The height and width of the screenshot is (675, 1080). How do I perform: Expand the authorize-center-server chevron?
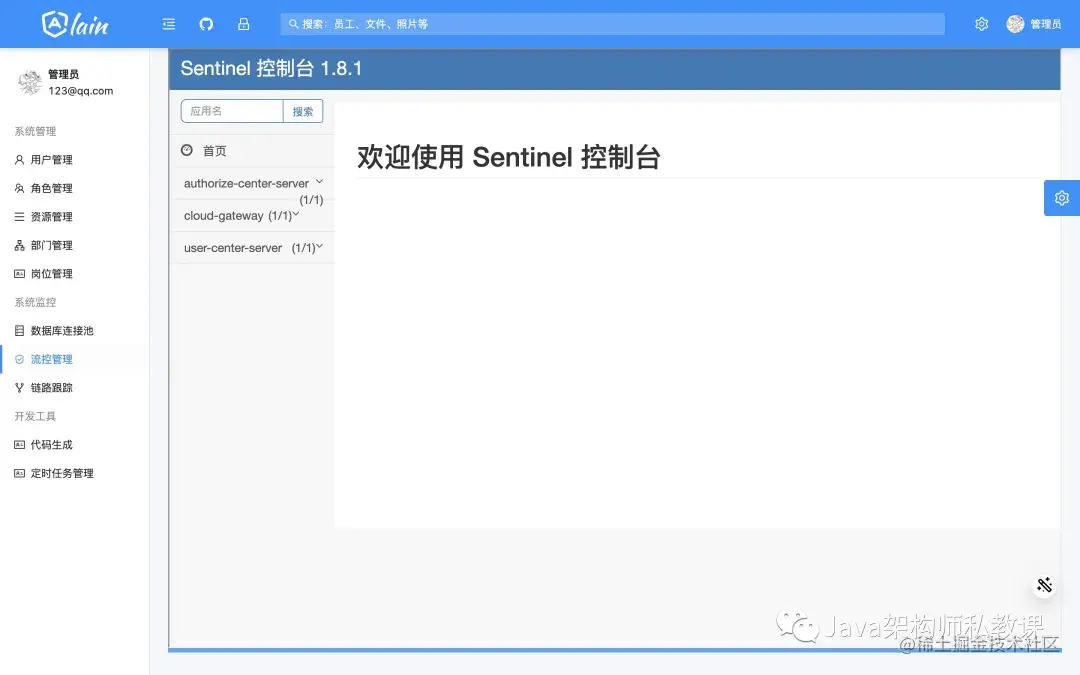tap(320, 181)
